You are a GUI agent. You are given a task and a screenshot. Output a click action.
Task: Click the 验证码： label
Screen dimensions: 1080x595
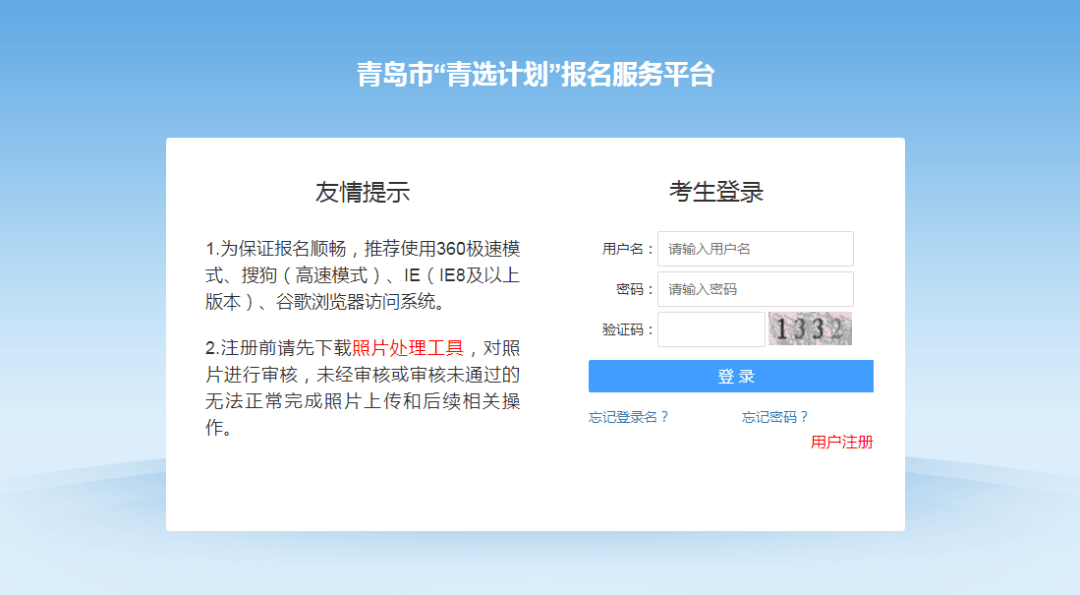pyautogui.click(x=627, y=329)
